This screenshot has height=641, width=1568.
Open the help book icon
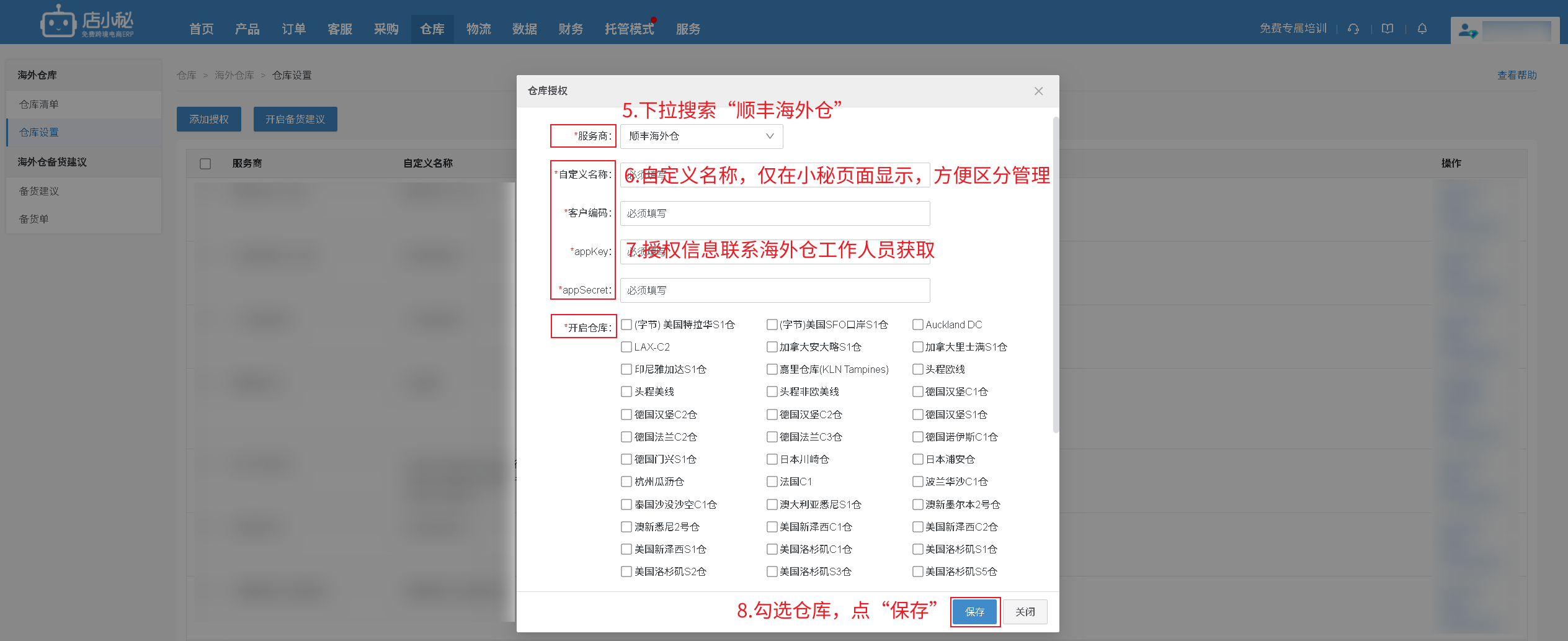[x=1388, y=29]
